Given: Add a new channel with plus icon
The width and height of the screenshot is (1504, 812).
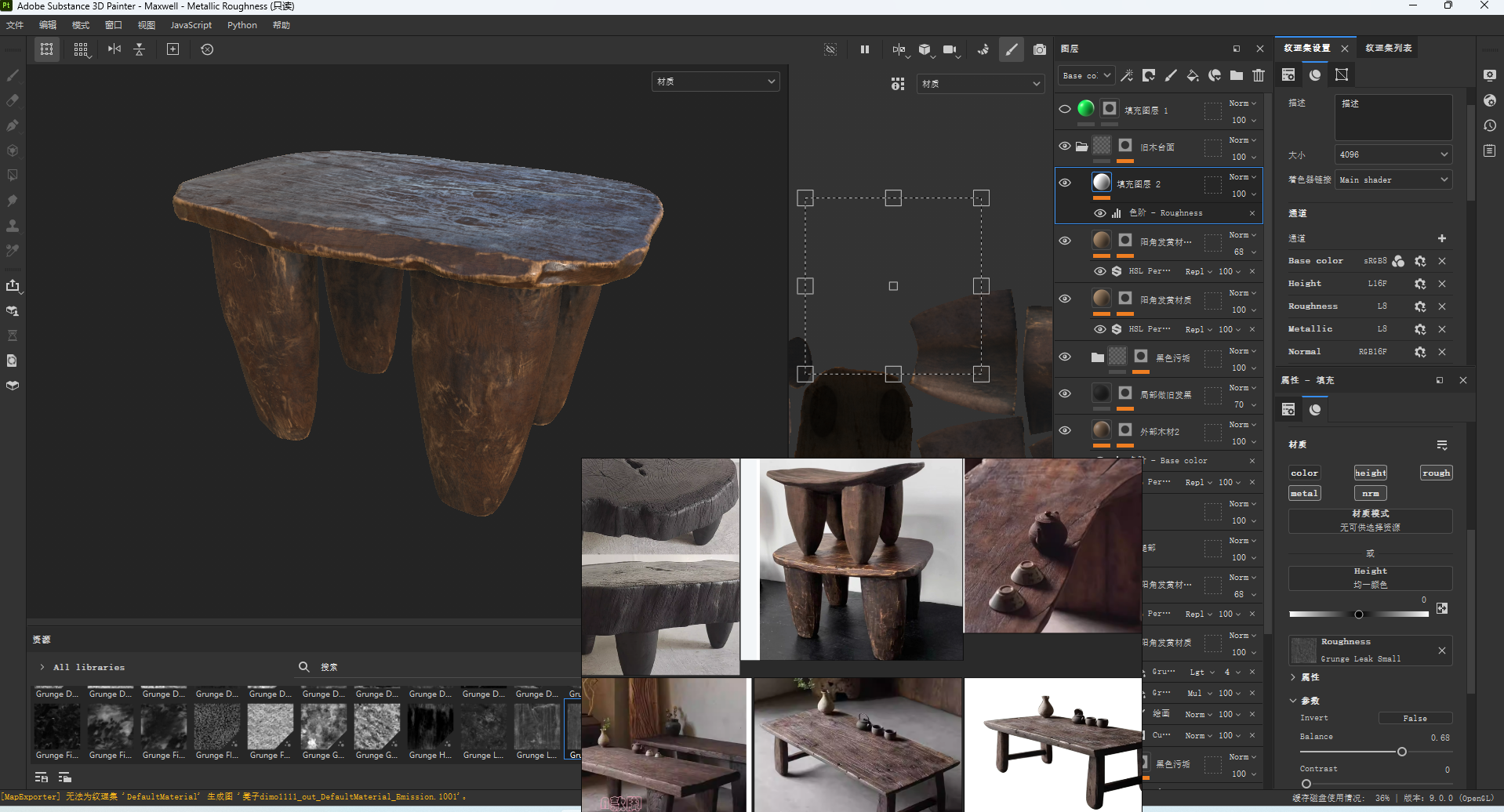Looking at the screenshot, I should 1441,238.
